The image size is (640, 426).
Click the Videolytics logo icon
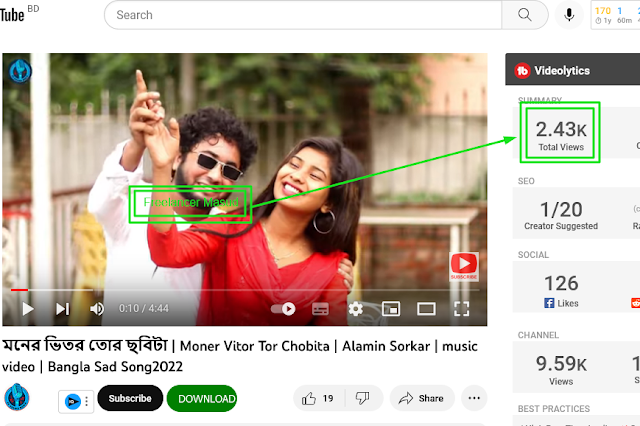[x=522, y=71]
